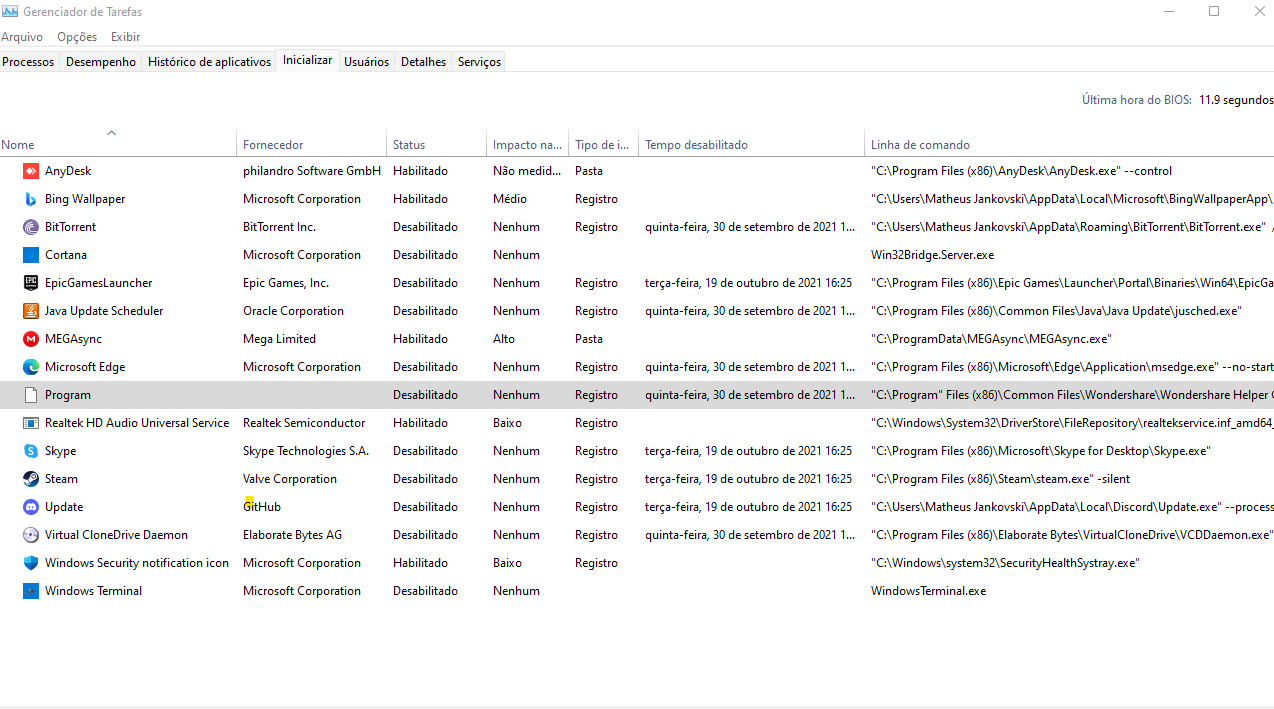1274x709 pixels.
Task: Select the Virtual CloneDrive Daemon name
Action: click(116, 535)
